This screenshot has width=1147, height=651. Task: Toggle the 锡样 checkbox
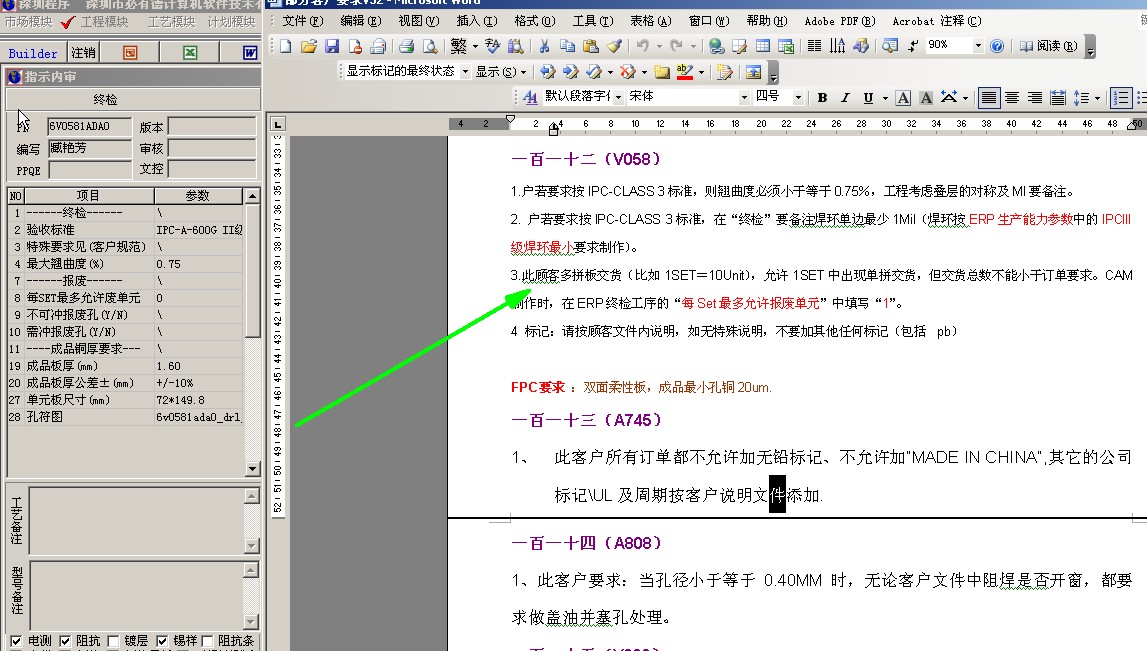pyautogui.click(x=162, y=641)
